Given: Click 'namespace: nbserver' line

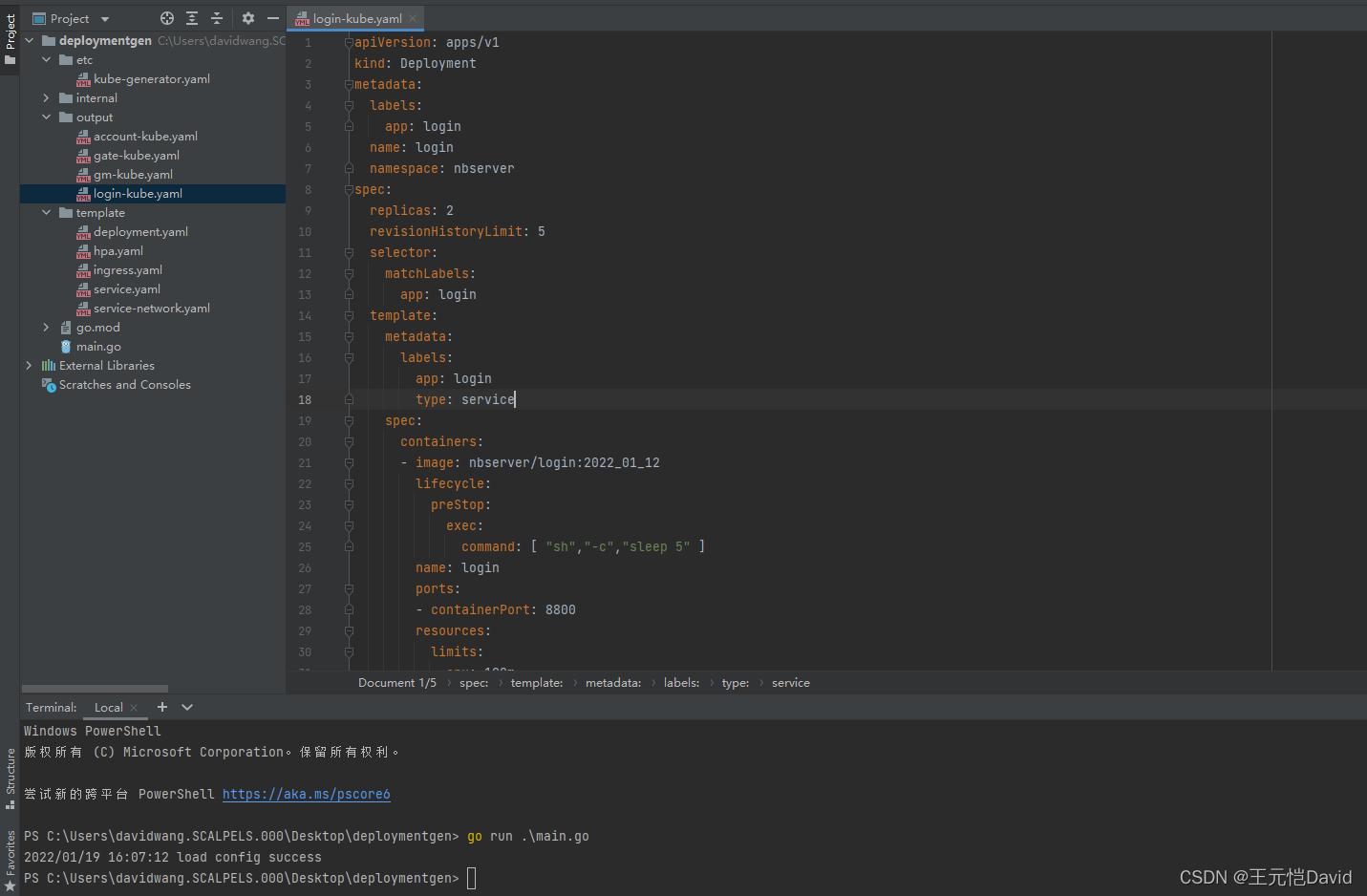Looking at the screenshot, I should tap(442, 169).
